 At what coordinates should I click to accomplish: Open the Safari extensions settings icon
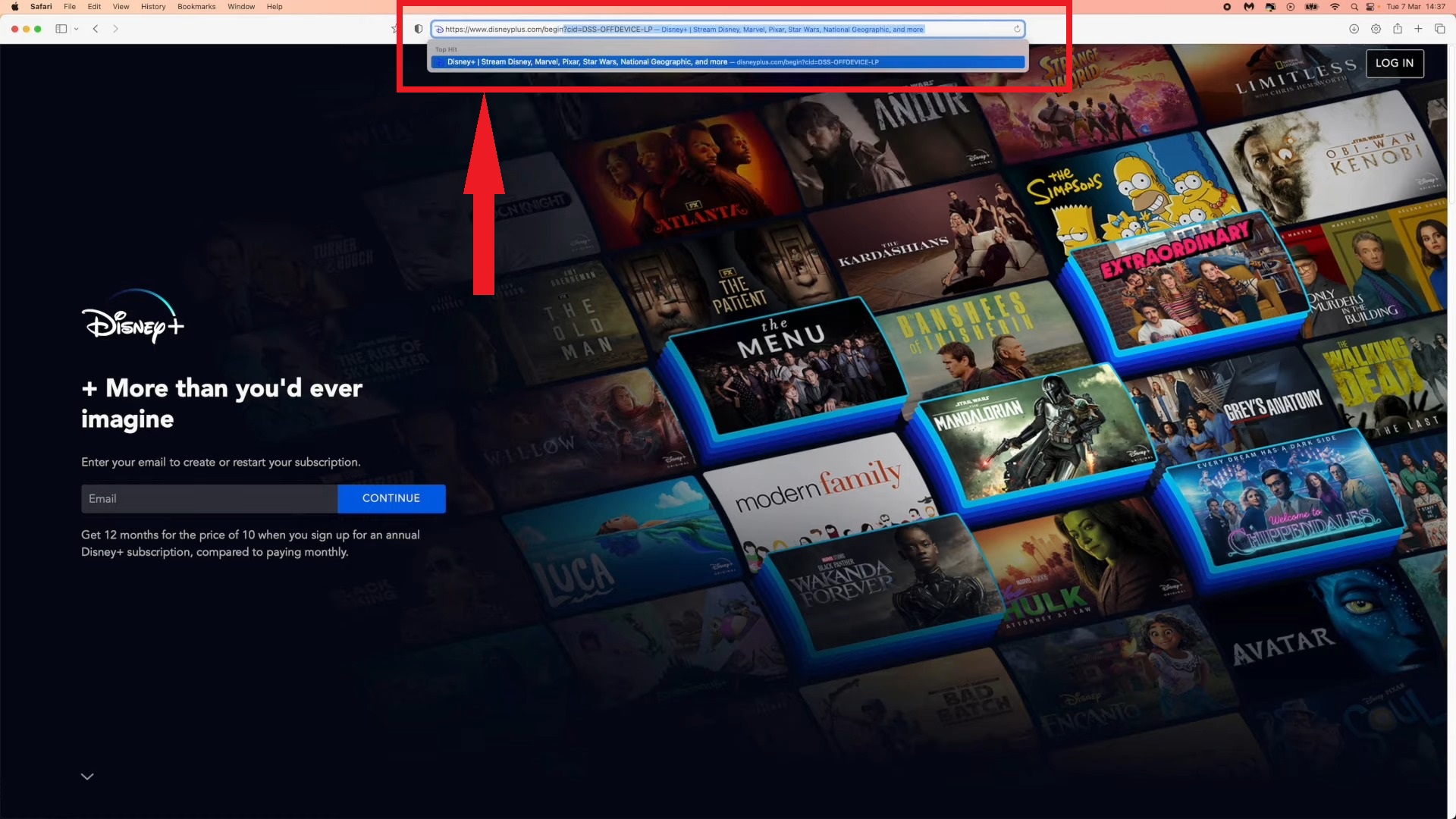coord(1376,29)
